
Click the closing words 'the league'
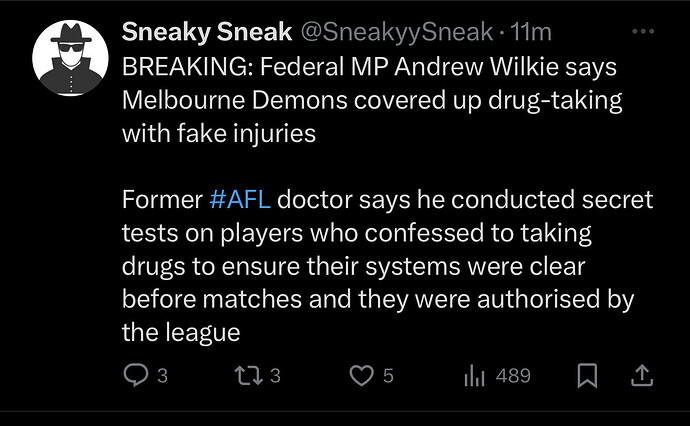click(x=181, y=333)
